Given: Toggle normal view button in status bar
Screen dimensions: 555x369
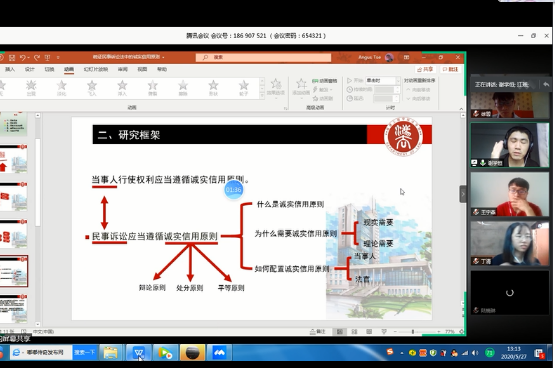Looking at the screenshot, I should (339, 331).
